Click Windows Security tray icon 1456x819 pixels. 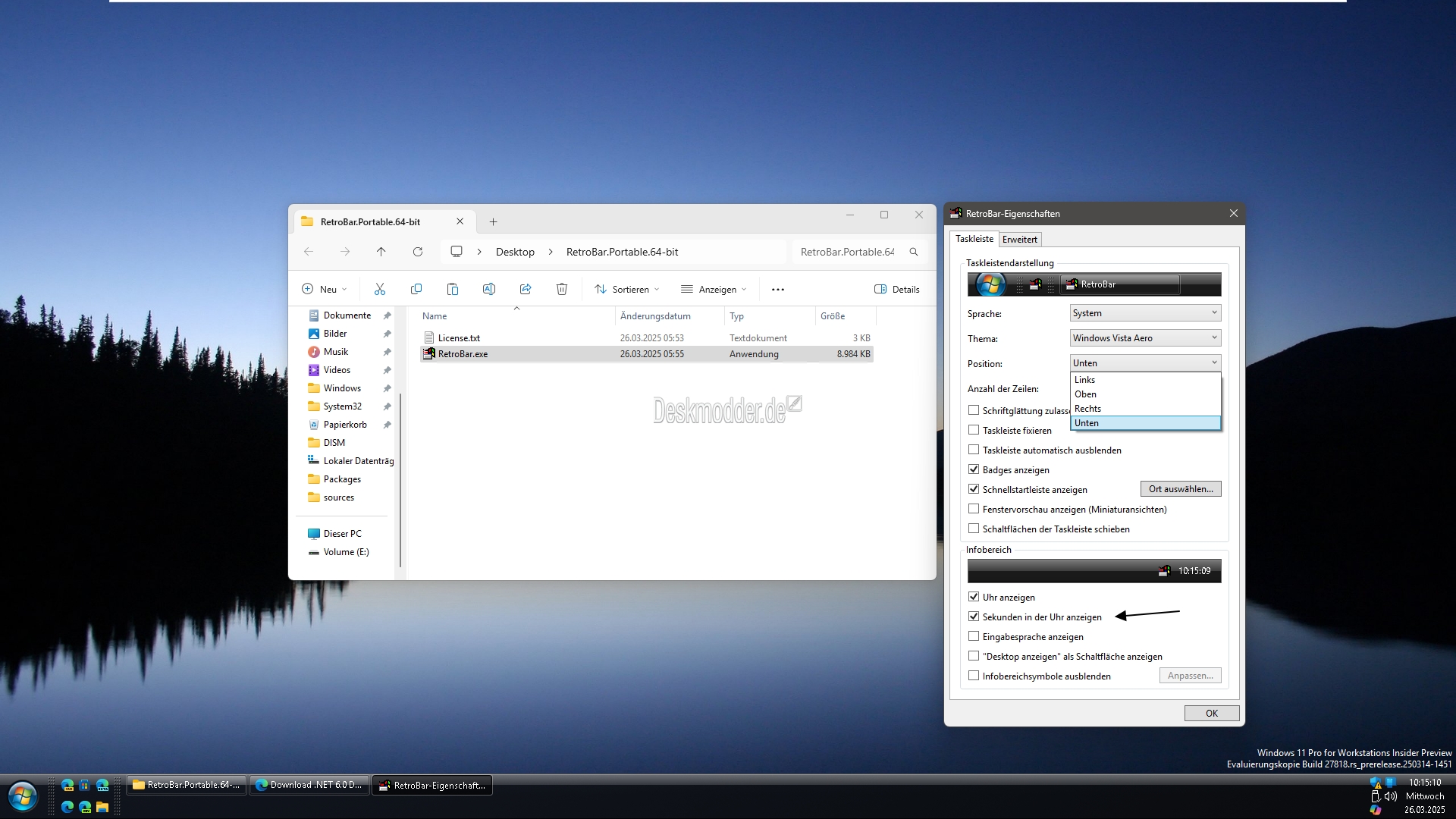coord(1376,783)
